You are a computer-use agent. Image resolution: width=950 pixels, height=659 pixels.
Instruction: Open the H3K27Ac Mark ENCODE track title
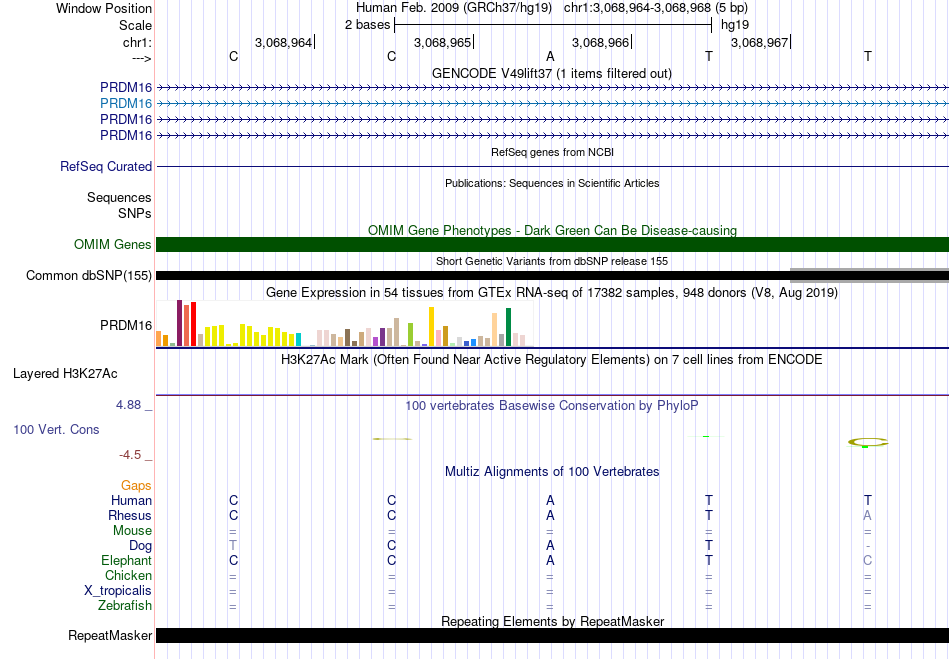tap(551, 360)
